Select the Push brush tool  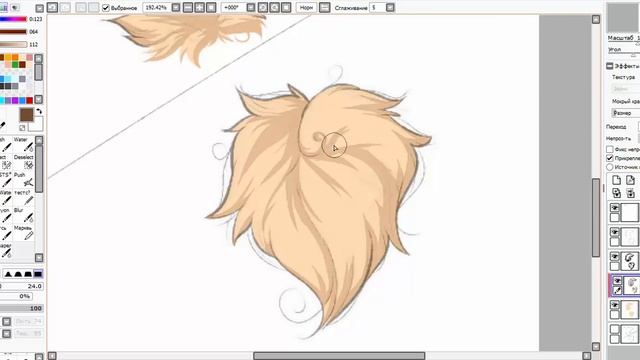pyautogui.click(x=23, y=180)
